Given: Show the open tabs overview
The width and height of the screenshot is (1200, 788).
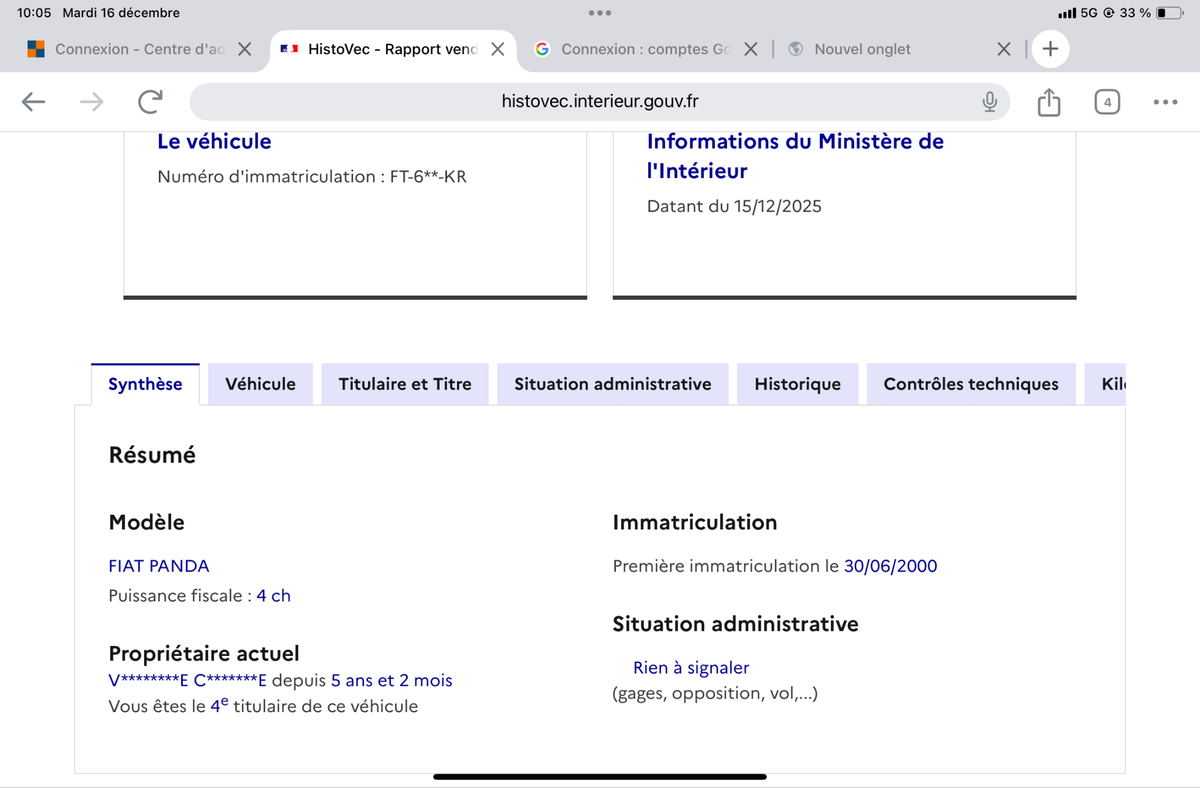Looking at the screenshot, I should (x=1107, y=101).
